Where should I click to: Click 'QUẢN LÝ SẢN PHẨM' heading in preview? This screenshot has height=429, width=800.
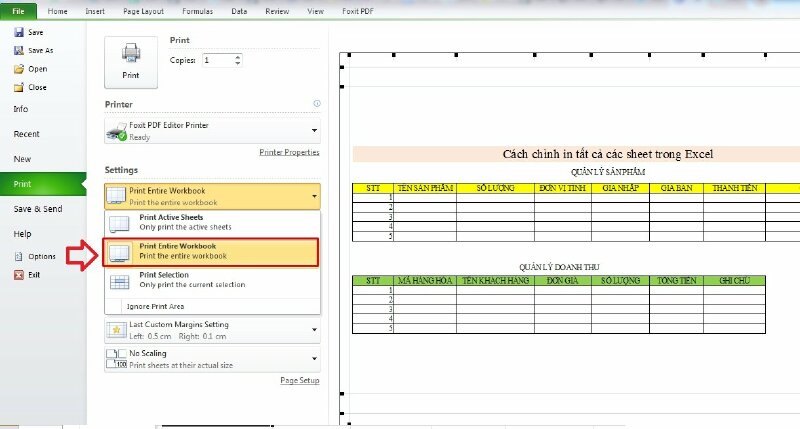pyautogui.click(x=608, y=172)
